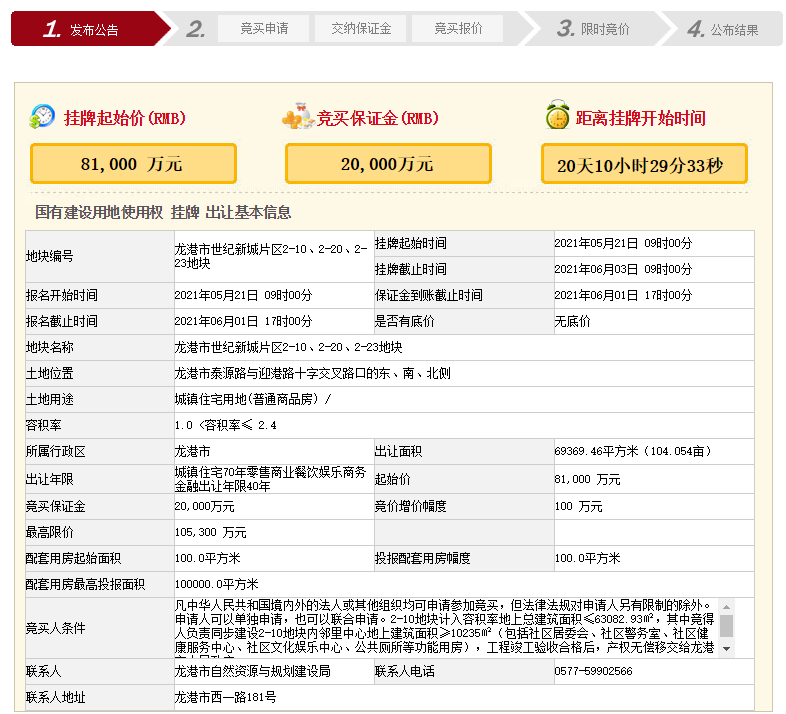Click the 竞买人条件 row label

click(x=56, y=628)
